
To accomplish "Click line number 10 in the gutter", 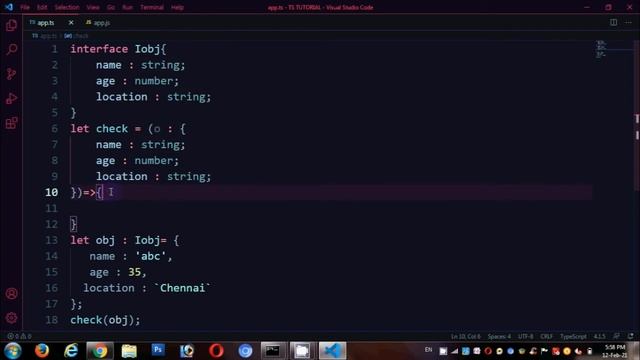I will coord(51,192).
